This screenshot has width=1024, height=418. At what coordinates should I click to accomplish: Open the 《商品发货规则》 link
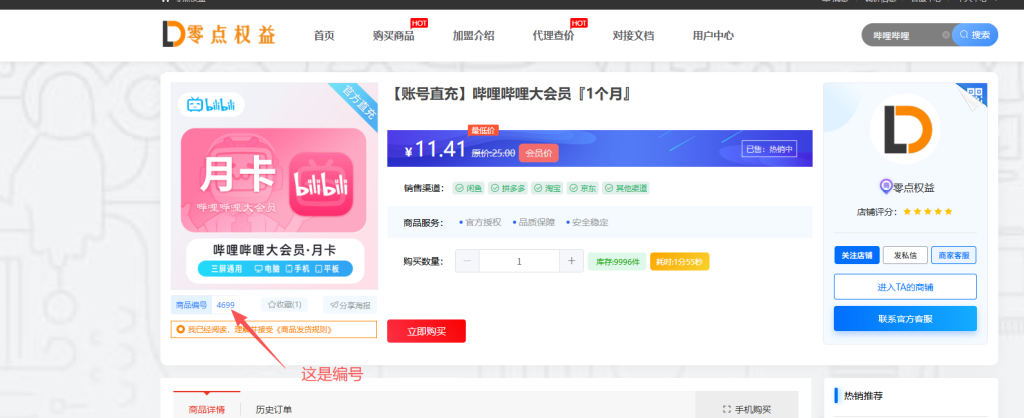pyautogui.click(x=304, y=330)
